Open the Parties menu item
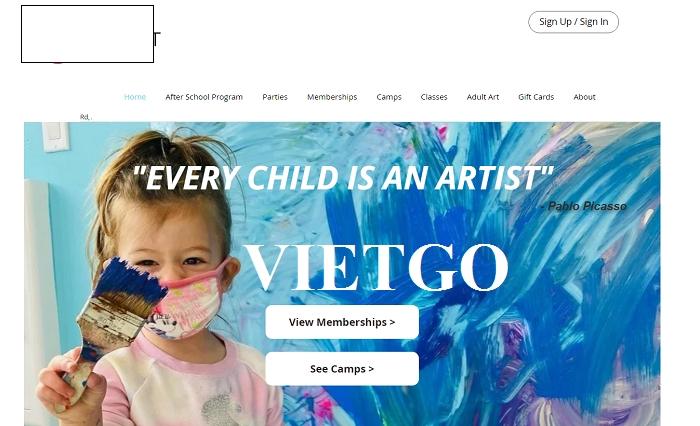This screenshot has width=700, height=426. pyautogui.click(x=275, y=97)
